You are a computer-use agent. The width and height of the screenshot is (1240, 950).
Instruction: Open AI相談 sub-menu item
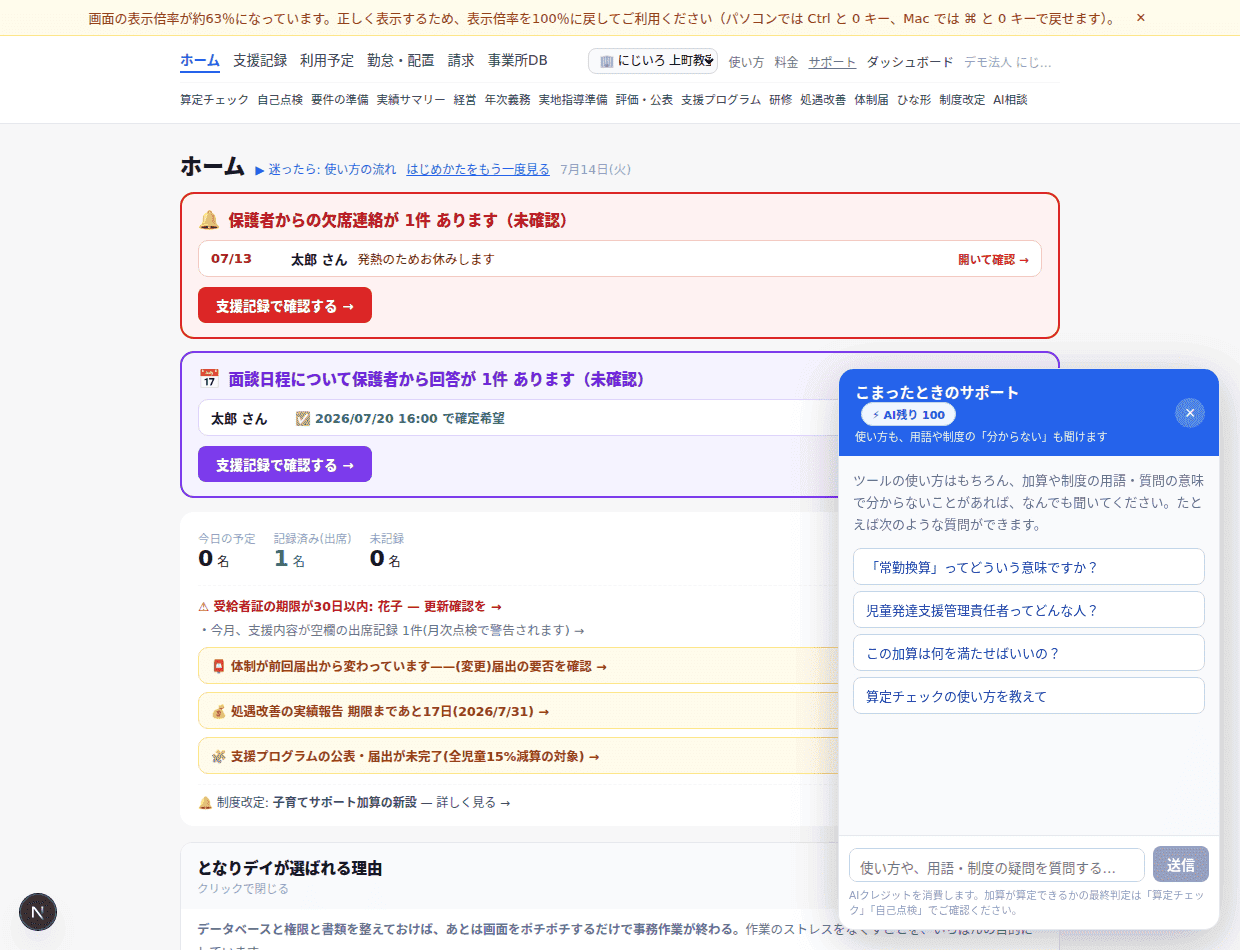point(1010,100)
